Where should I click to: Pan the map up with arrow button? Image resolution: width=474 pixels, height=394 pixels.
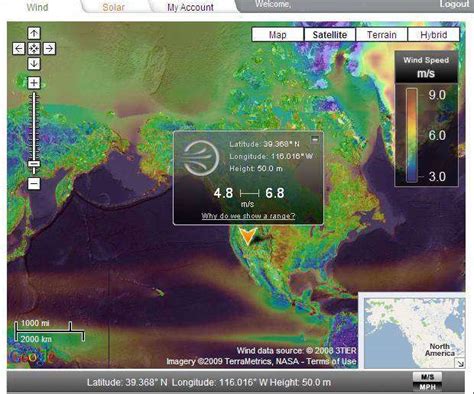tap(34, 33)
